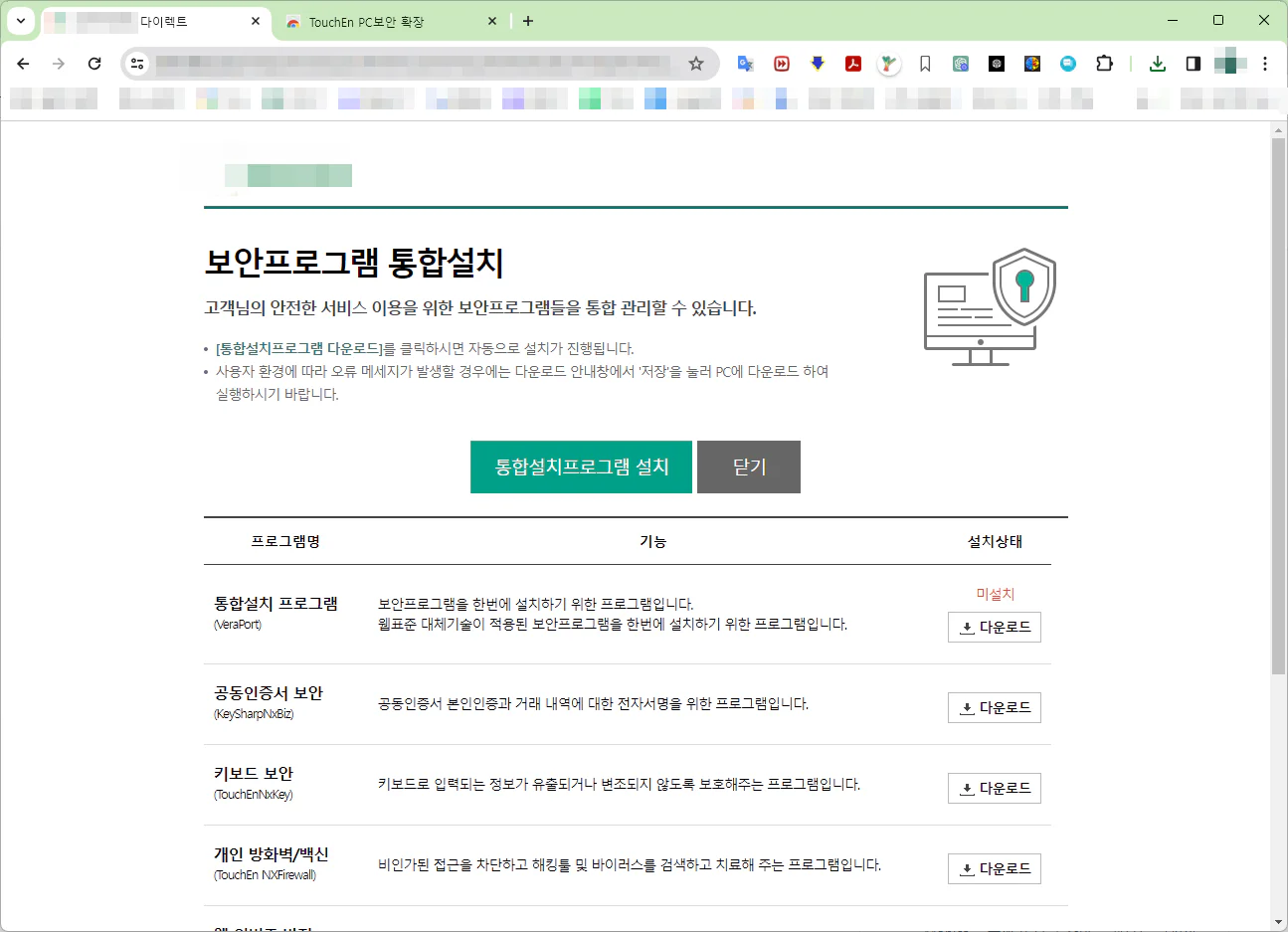The width and height of the screenshot is (1288, 932).
Task: Click the scrollbar down arrow
Action: (x=1279, y=922)
